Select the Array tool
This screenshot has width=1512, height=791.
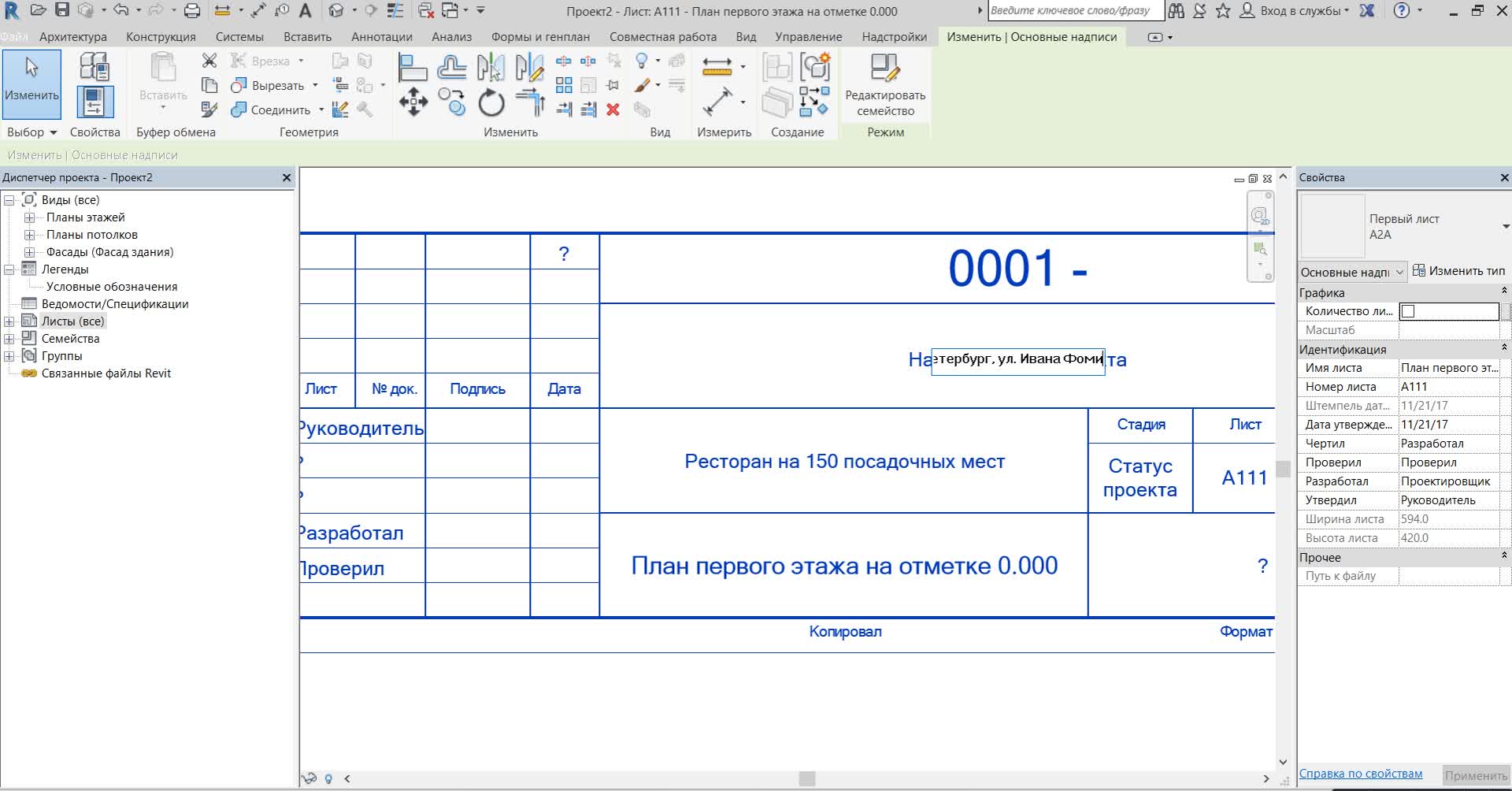[x=564, y=85]
